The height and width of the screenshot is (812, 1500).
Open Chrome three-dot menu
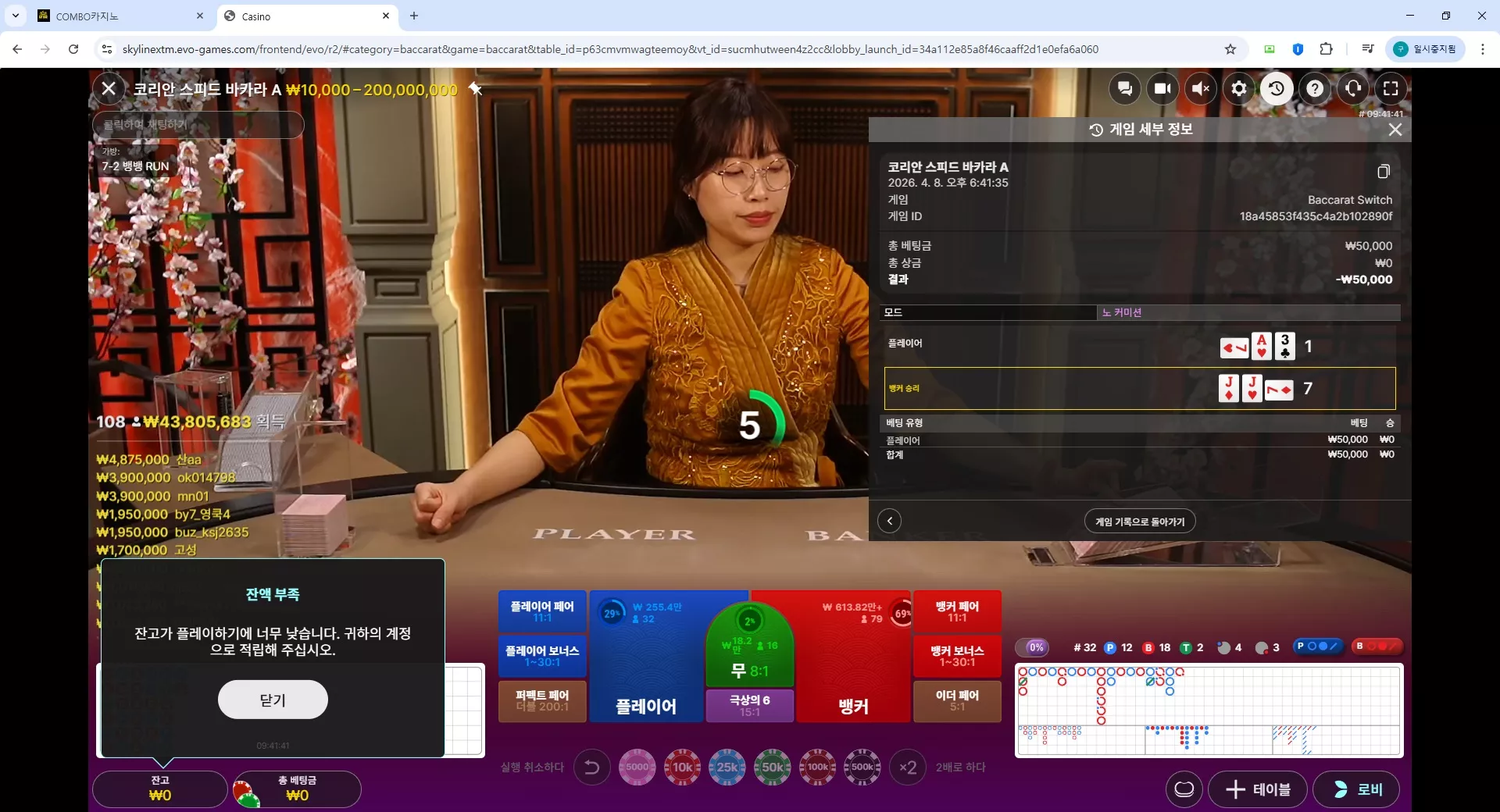tap(1483, 49)
